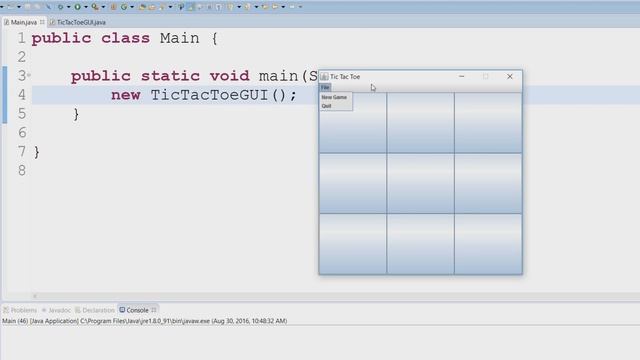Click the center Tic Tac Toe cell

point(420,183)
